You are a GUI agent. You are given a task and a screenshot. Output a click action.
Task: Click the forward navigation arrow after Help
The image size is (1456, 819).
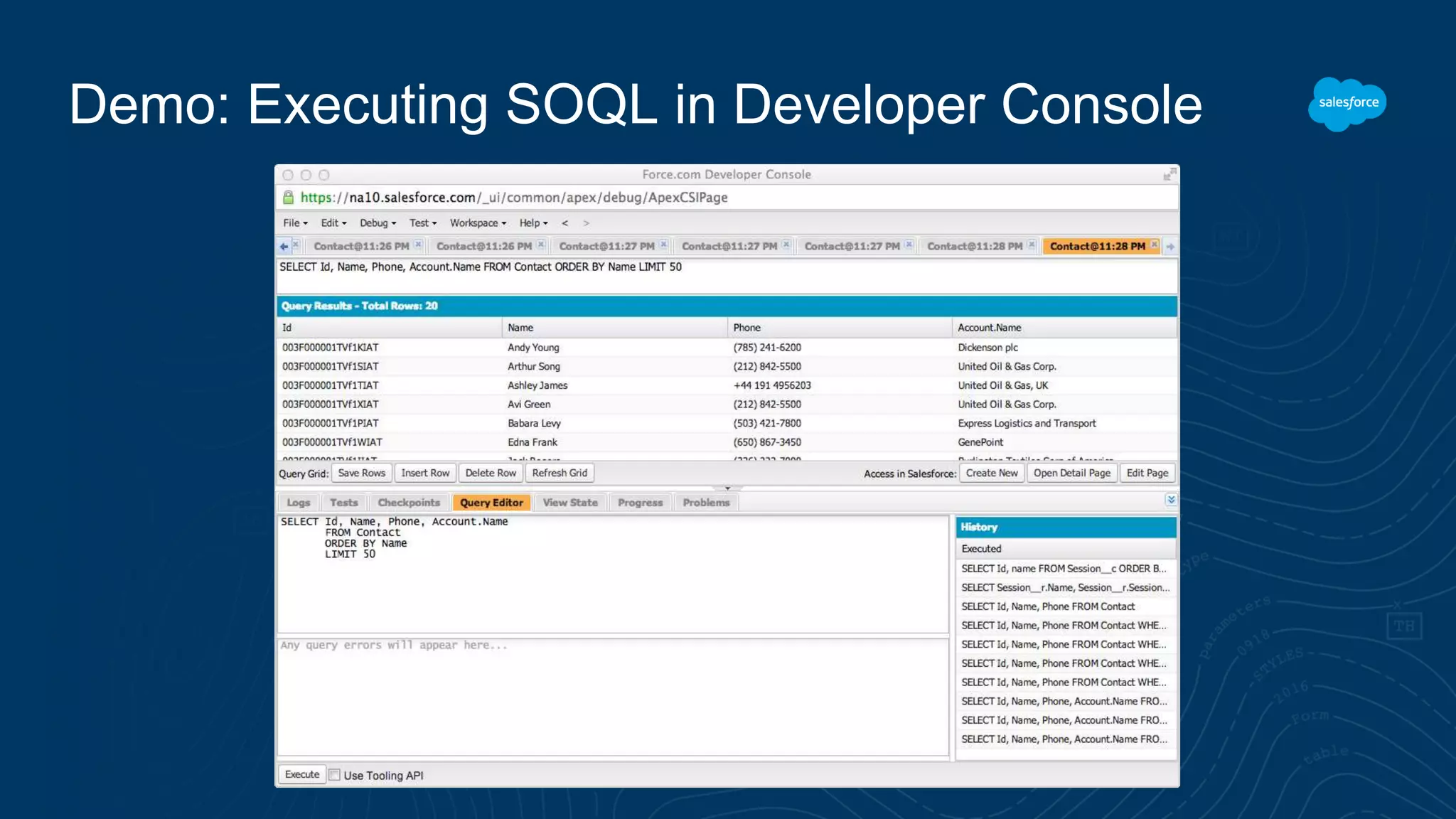tap(587, 223)
